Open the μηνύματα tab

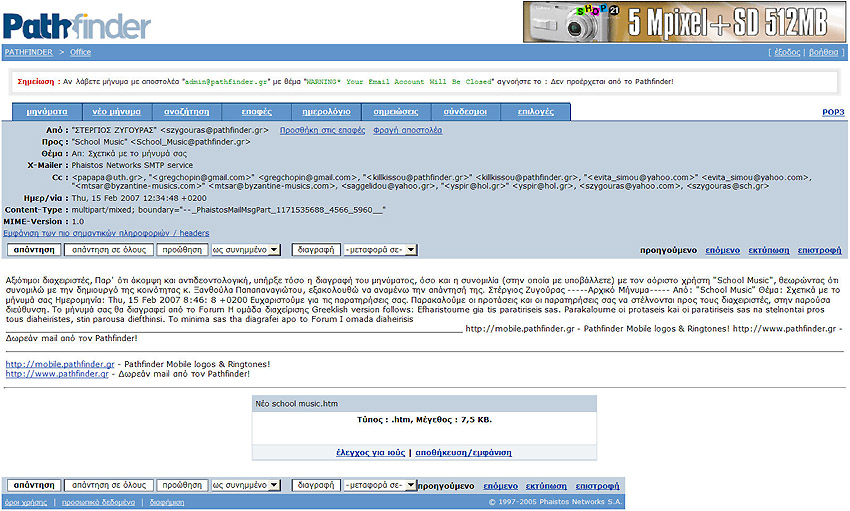[x=47, y=112]
